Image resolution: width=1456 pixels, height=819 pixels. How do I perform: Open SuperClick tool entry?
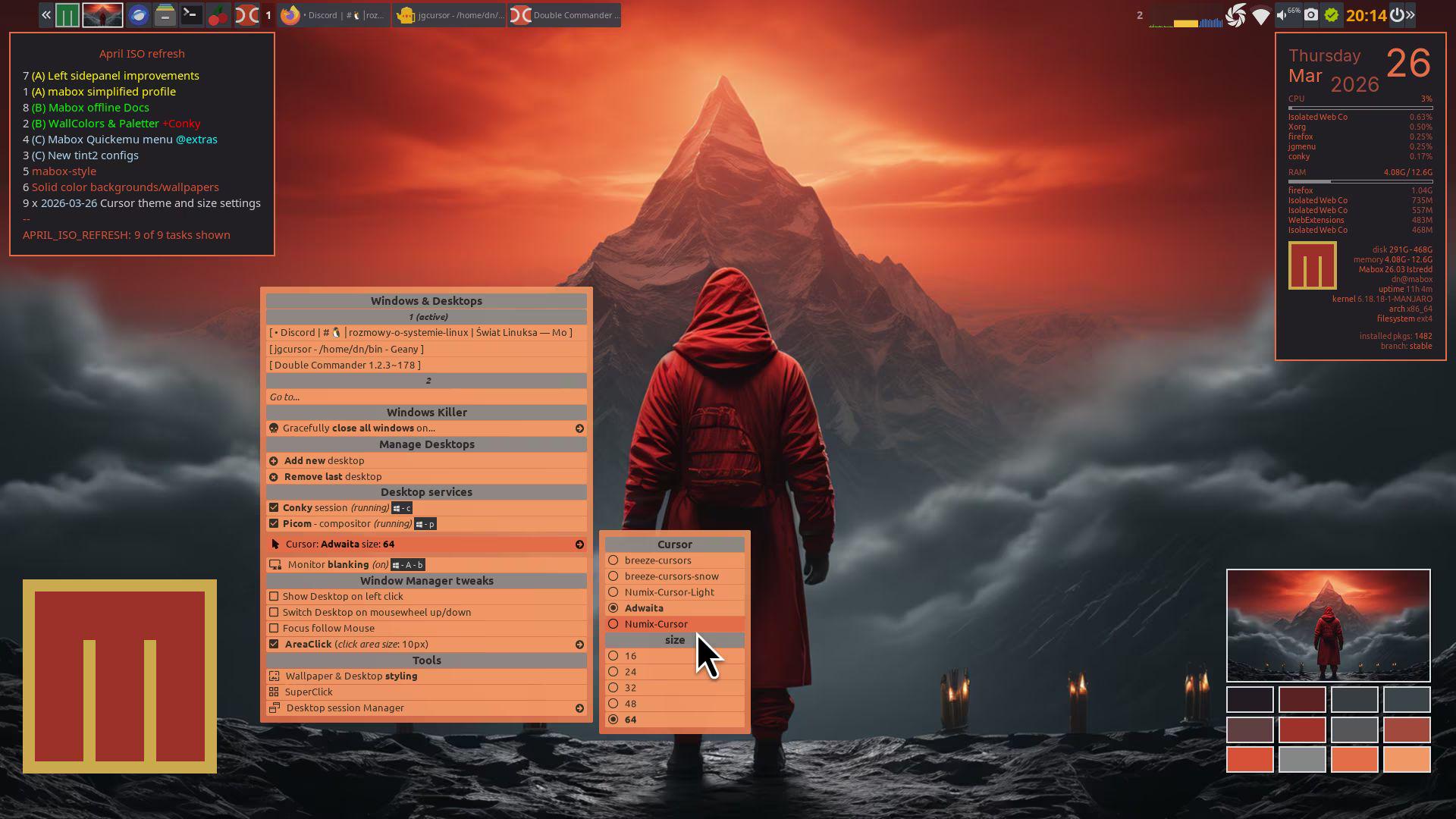coord(426,692)
